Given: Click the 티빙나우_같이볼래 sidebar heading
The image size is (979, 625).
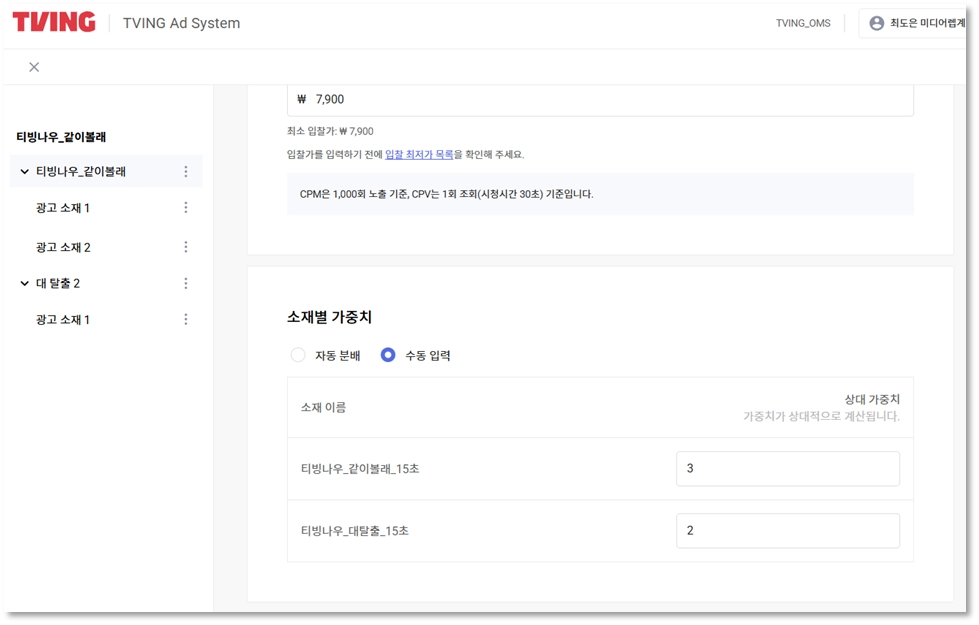Looking at the screenshot, I should pos(61,137).
